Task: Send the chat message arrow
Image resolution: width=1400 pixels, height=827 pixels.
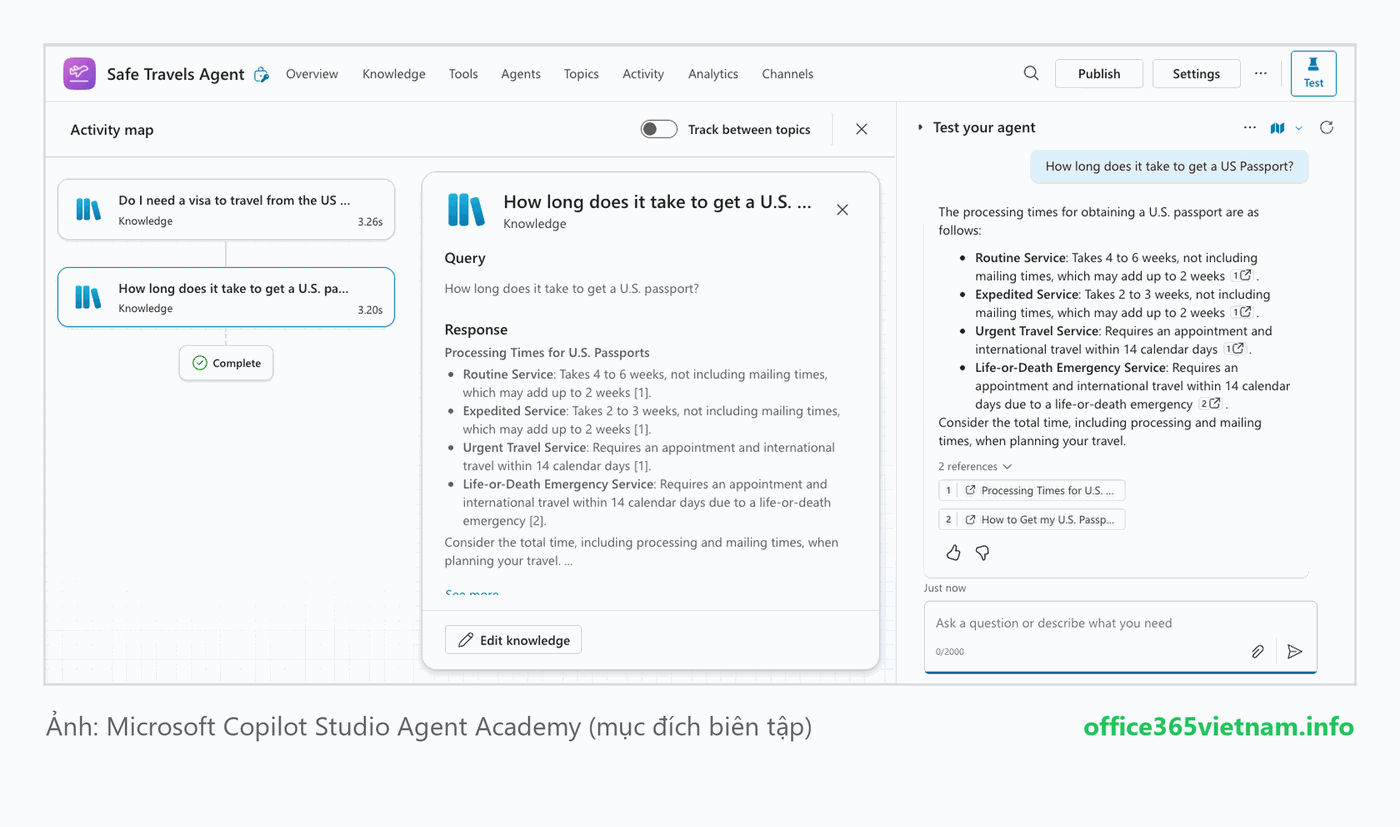Action: tap(1294, 652)
